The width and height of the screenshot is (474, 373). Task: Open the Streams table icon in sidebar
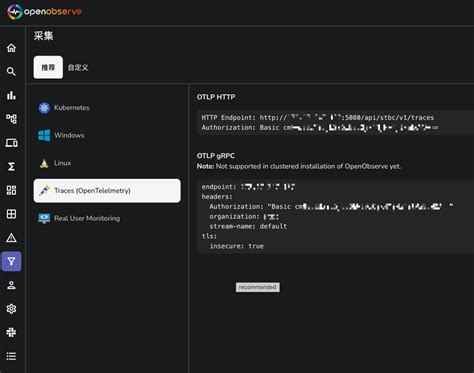pos(11,214)
